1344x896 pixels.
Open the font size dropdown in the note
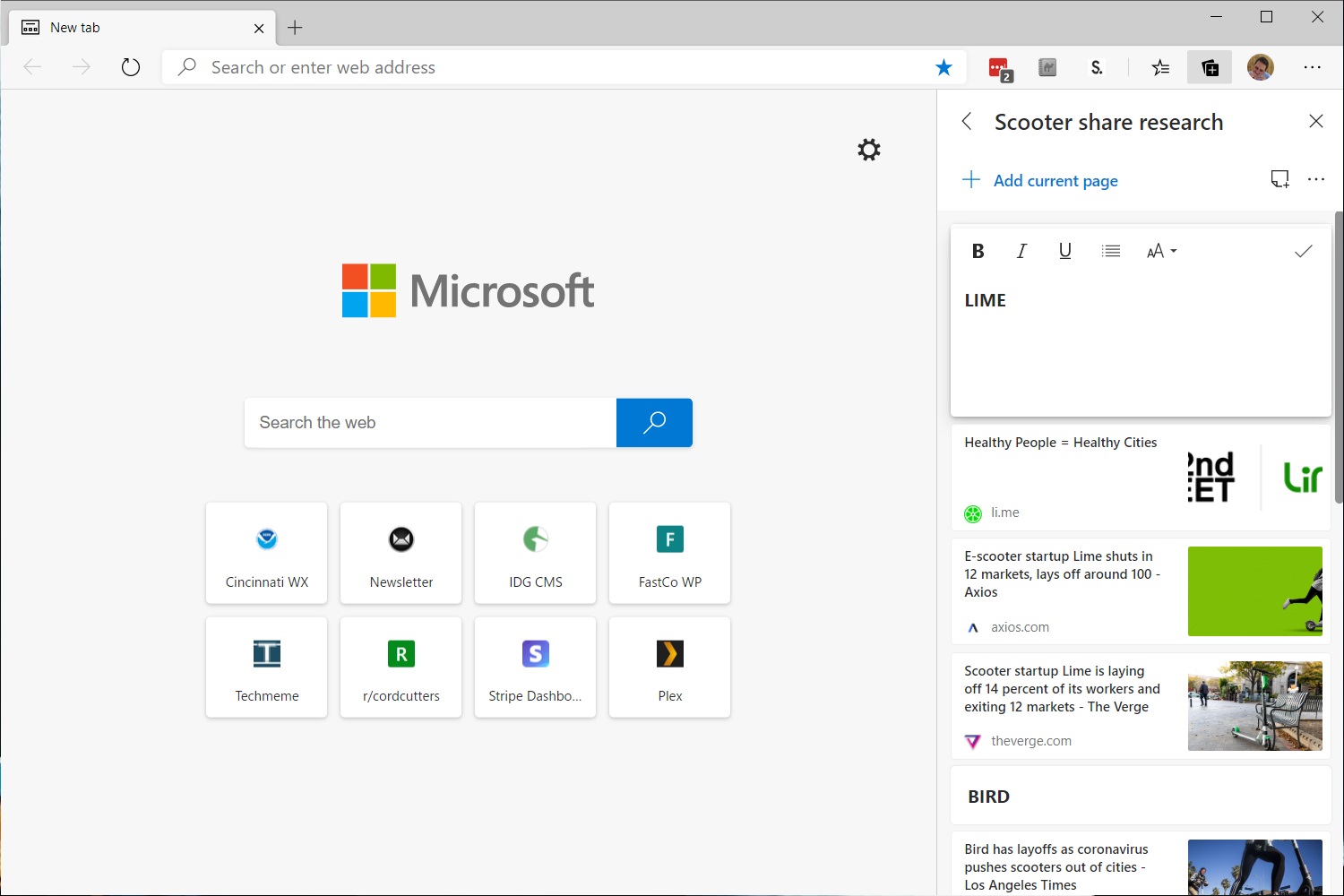[x=1161, y=252]
